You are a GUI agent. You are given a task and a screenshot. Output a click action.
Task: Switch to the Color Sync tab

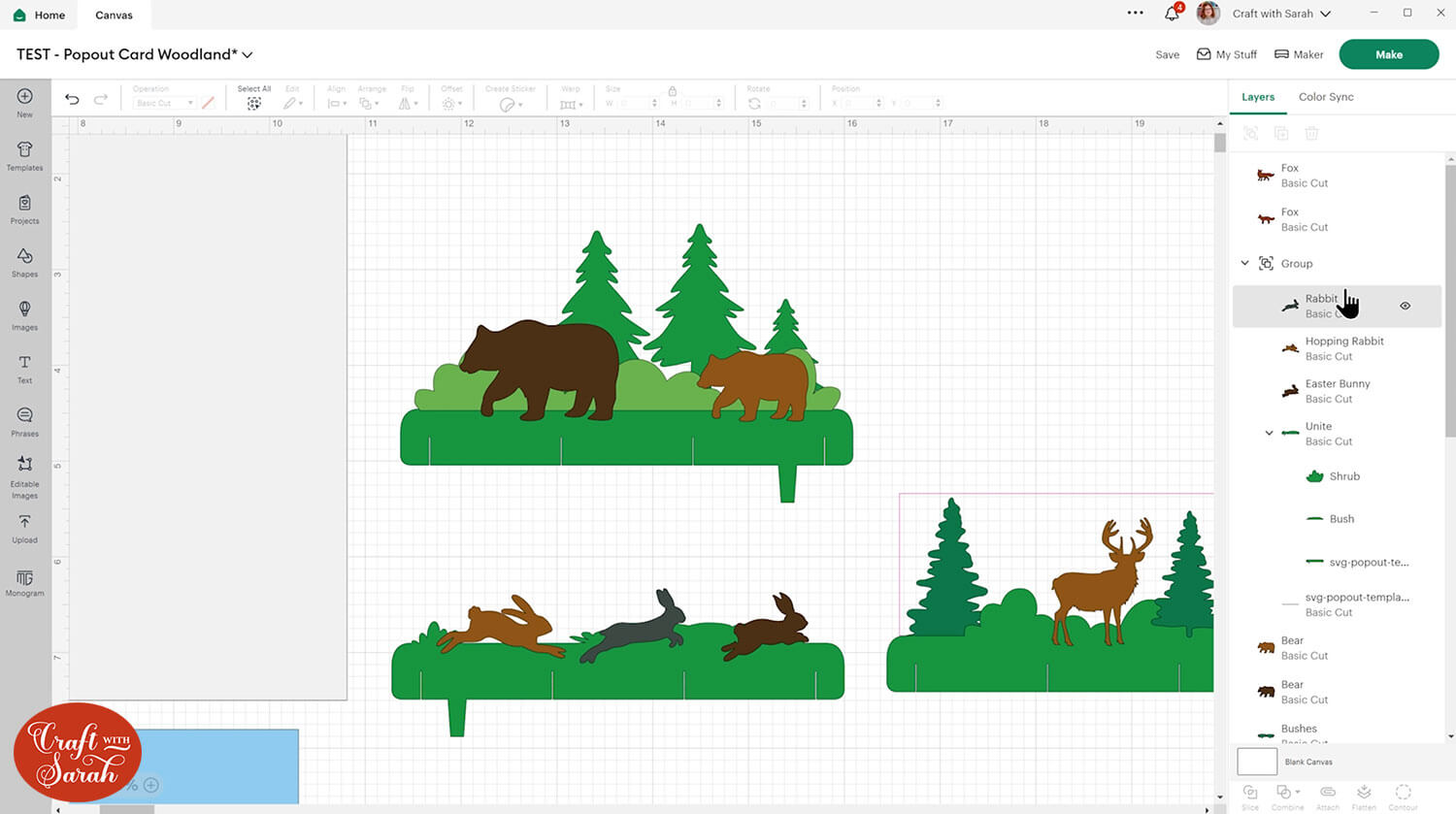1326,97
